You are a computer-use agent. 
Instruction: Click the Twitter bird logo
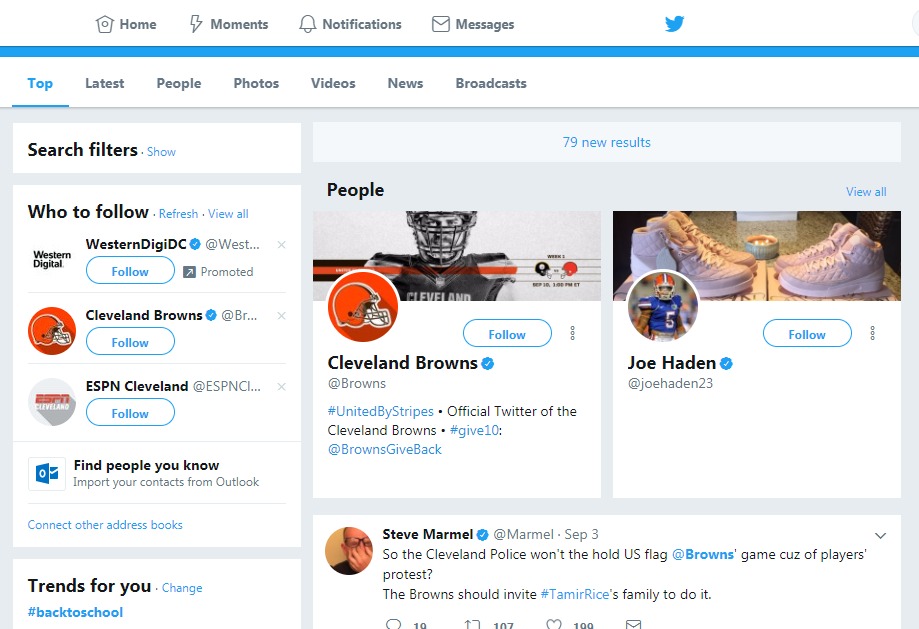tap(674, 24)
